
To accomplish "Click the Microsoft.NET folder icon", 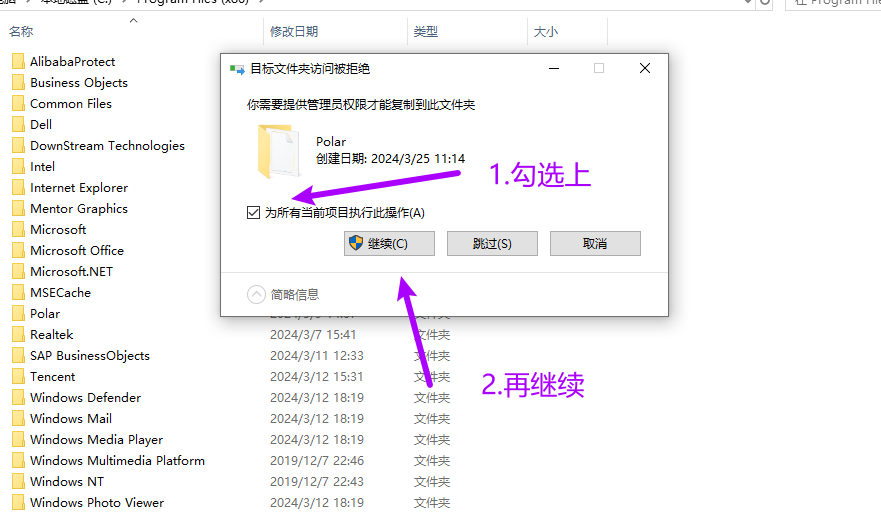I will coord(19,271).
